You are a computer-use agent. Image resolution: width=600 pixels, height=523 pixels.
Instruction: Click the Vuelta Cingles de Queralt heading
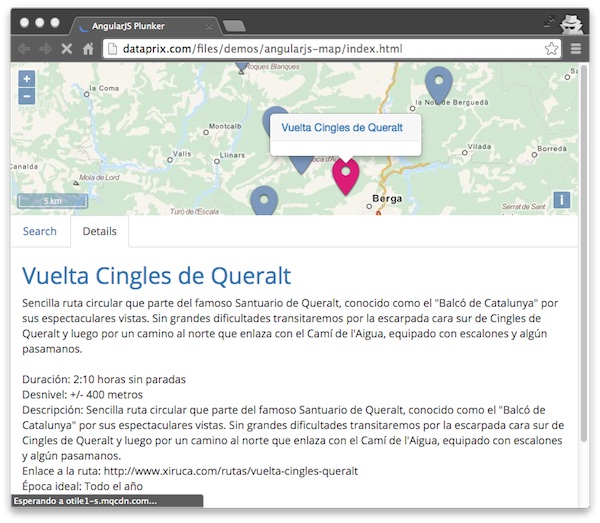click(x=157, y=275)
